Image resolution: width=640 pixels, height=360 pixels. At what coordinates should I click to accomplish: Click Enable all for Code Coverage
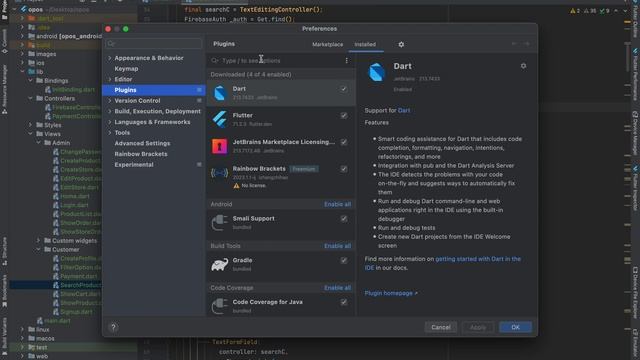pos(337,288)
